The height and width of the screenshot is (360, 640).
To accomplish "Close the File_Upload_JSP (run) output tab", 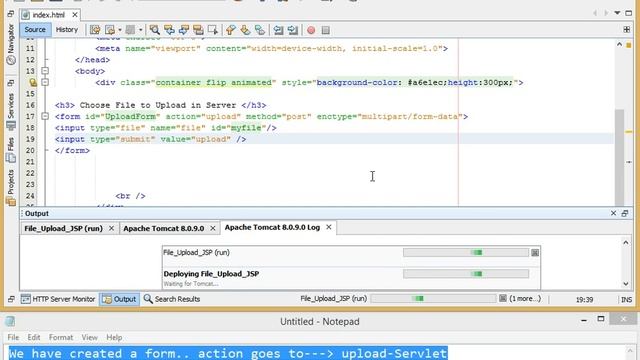I will (111, 228).
